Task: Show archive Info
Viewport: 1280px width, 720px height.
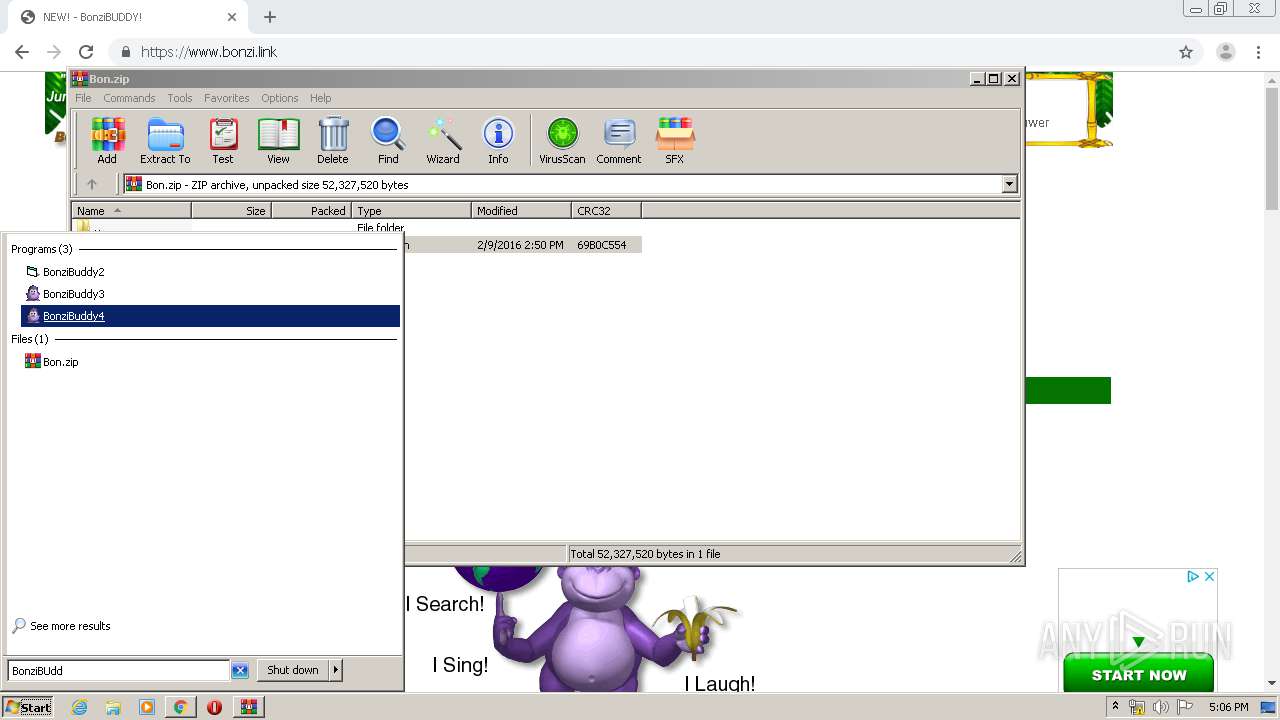Action: click(498, 140)
